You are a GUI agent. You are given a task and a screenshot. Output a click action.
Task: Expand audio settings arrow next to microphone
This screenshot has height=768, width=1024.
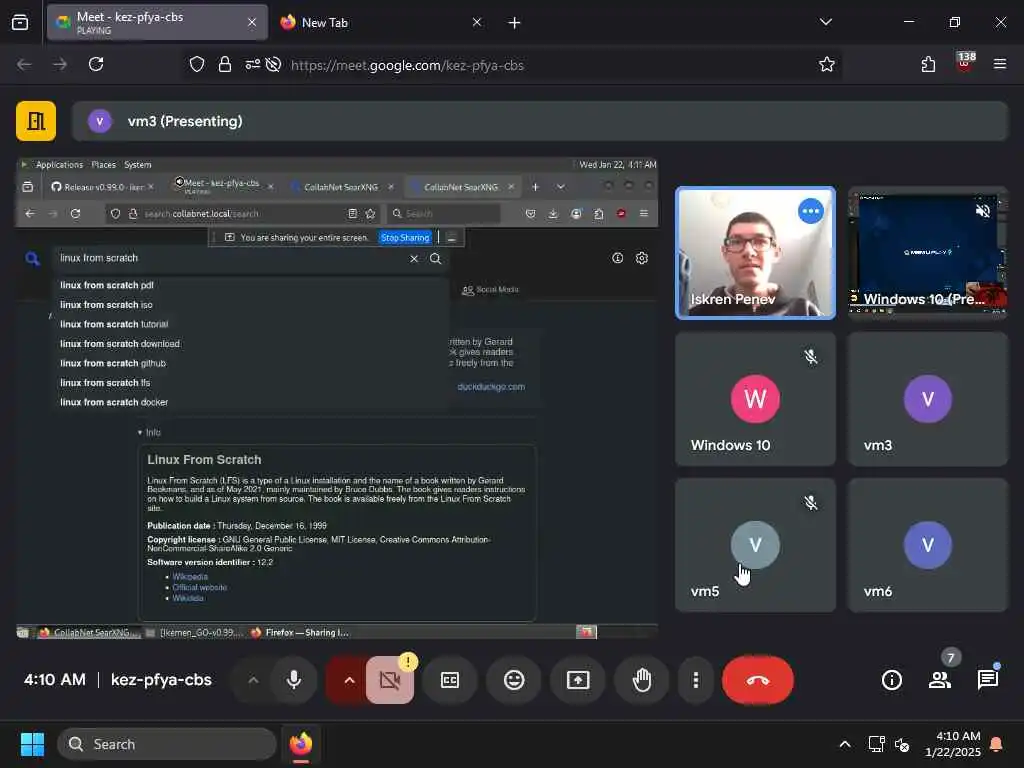tap(253, 680)
